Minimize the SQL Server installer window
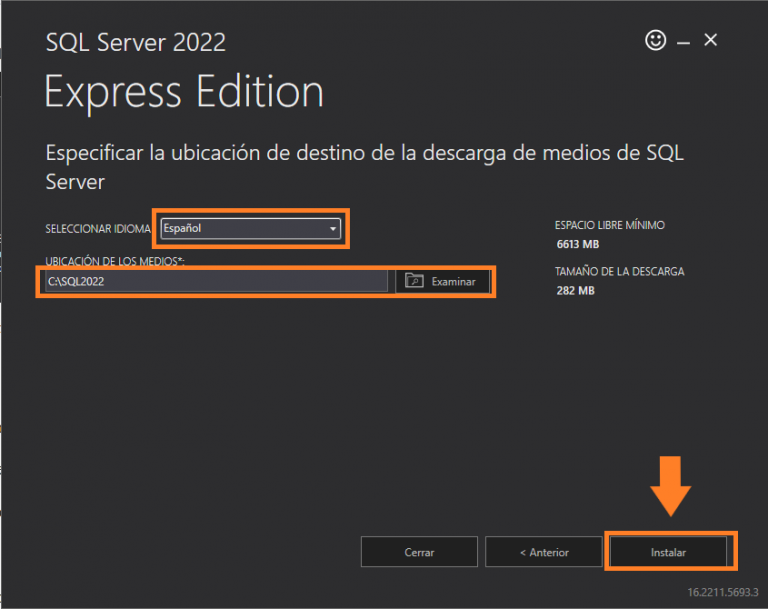Viewport: 768px width, 609px height. pos(683,43)
